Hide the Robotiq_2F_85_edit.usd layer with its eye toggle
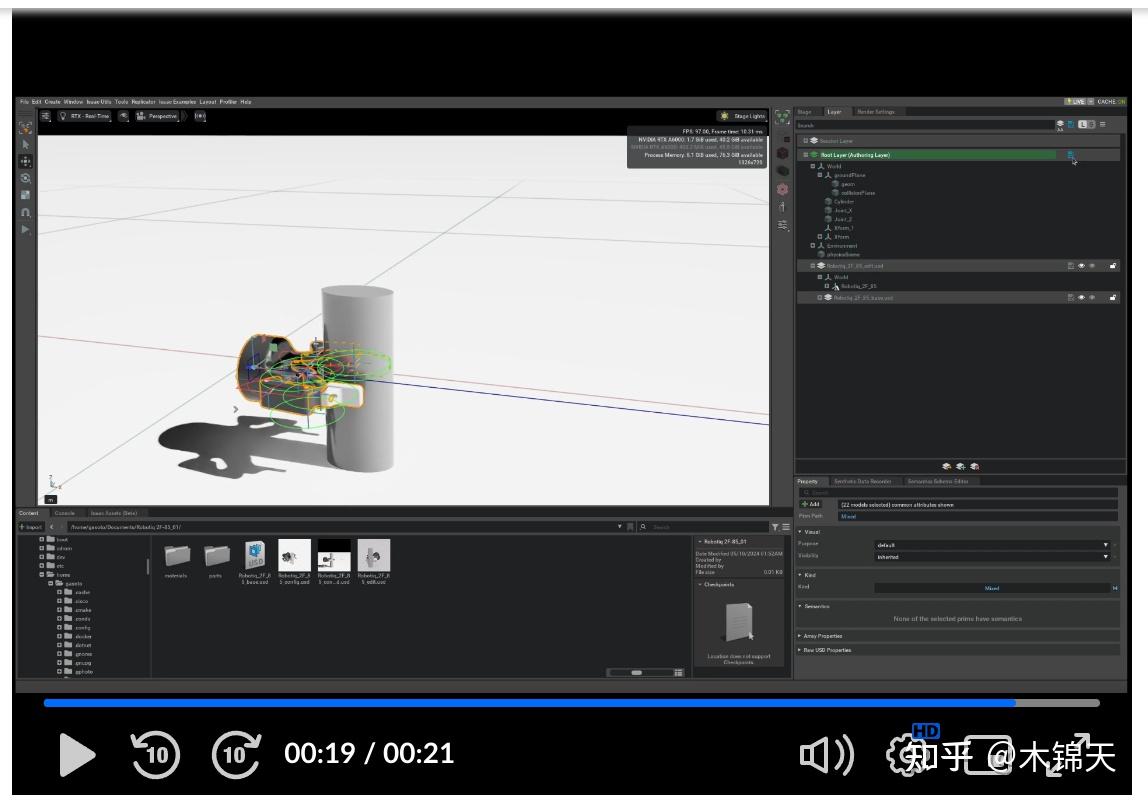 tap(1082, 265)
